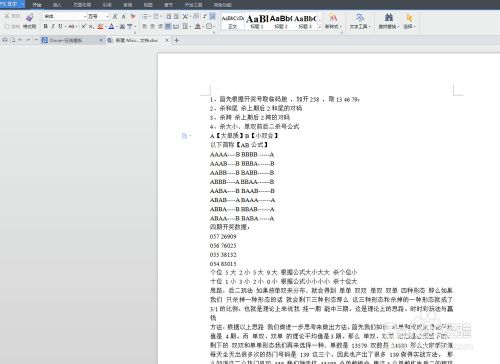Open the 特色功能 ribbon tab
The width and height of the screenshot is (500, 364).
click(x=222, y=5)
